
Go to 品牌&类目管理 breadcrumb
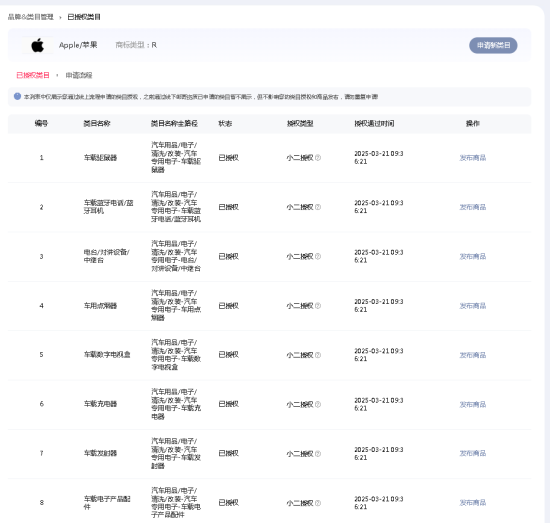coord(31,17)
